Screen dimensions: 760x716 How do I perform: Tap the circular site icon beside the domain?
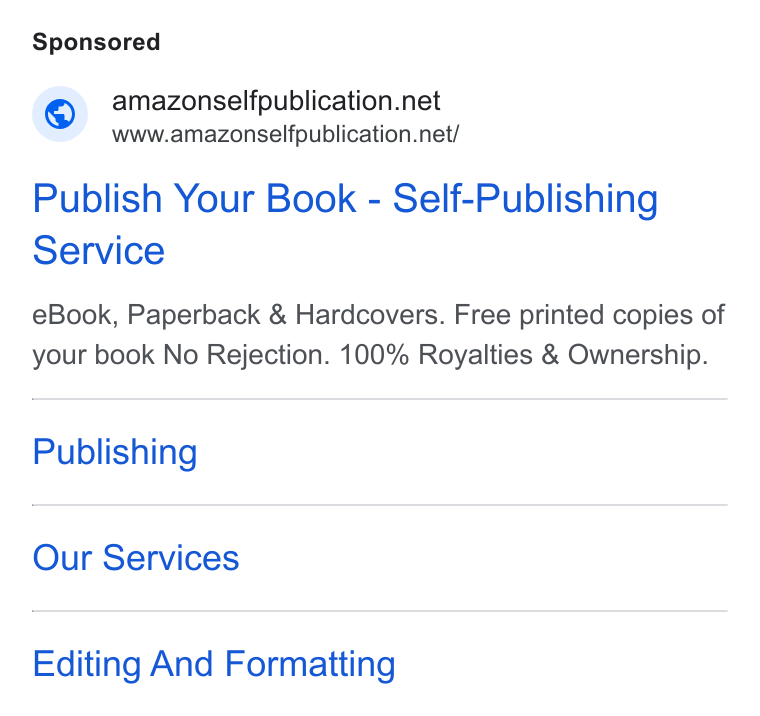[x=60, y=114]
